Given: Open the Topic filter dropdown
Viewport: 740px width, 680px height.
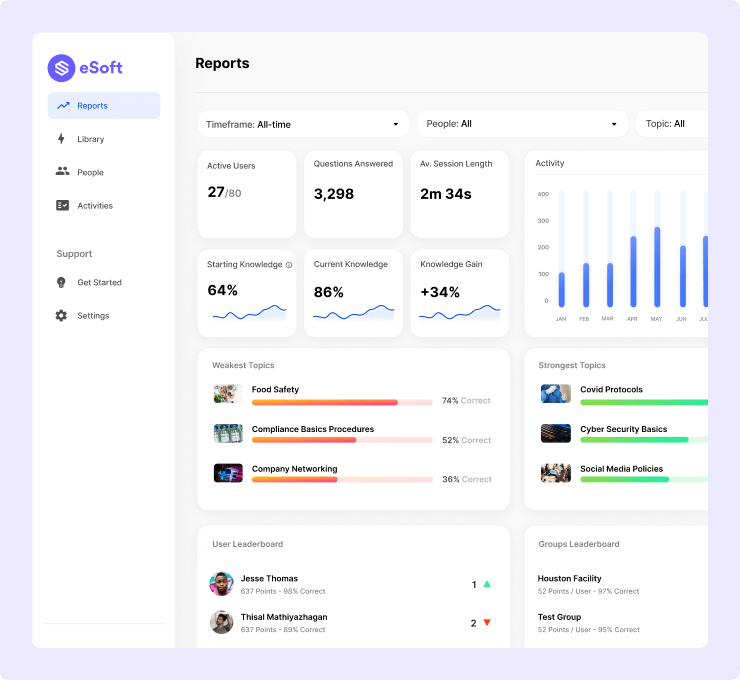Looking at the screenshot, I should (672, 124).
